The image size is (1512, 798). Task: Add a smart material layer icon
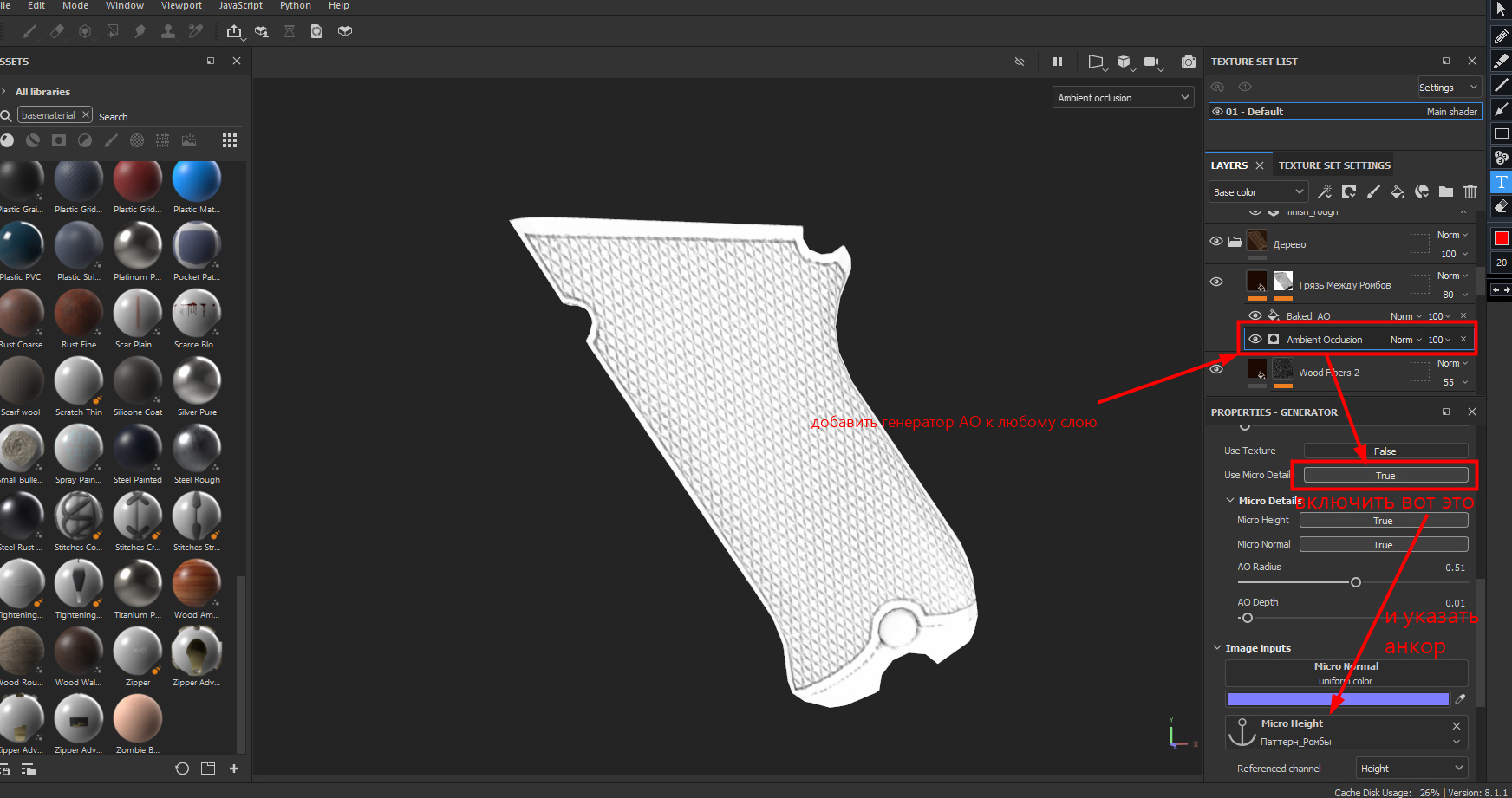[x=1422, y=191]
